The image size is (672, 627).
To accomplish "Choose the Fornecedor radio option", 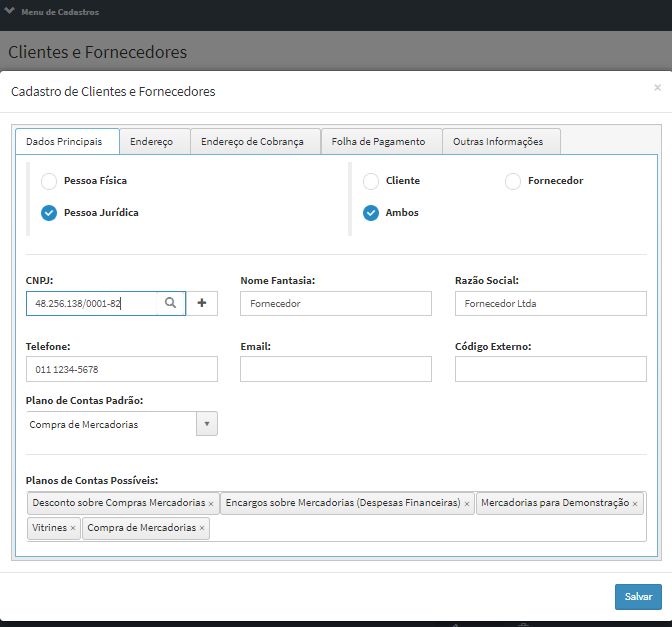I will click(x=513, y=181).
